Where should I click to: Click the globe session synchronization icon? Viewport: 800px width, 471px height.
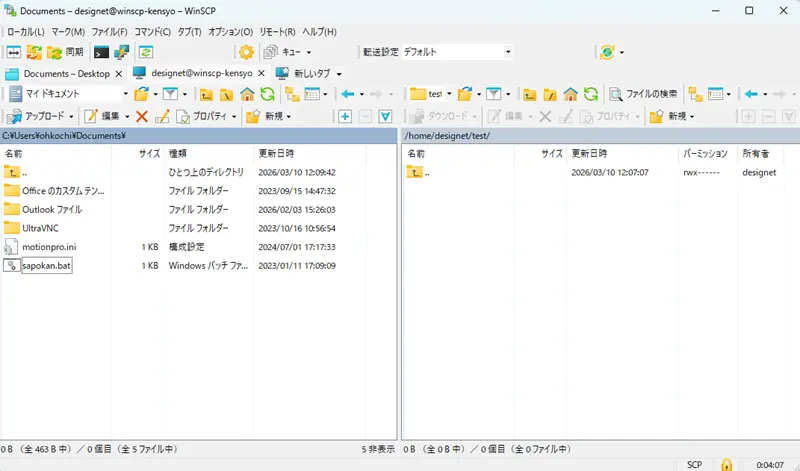(x=607, y=52)
